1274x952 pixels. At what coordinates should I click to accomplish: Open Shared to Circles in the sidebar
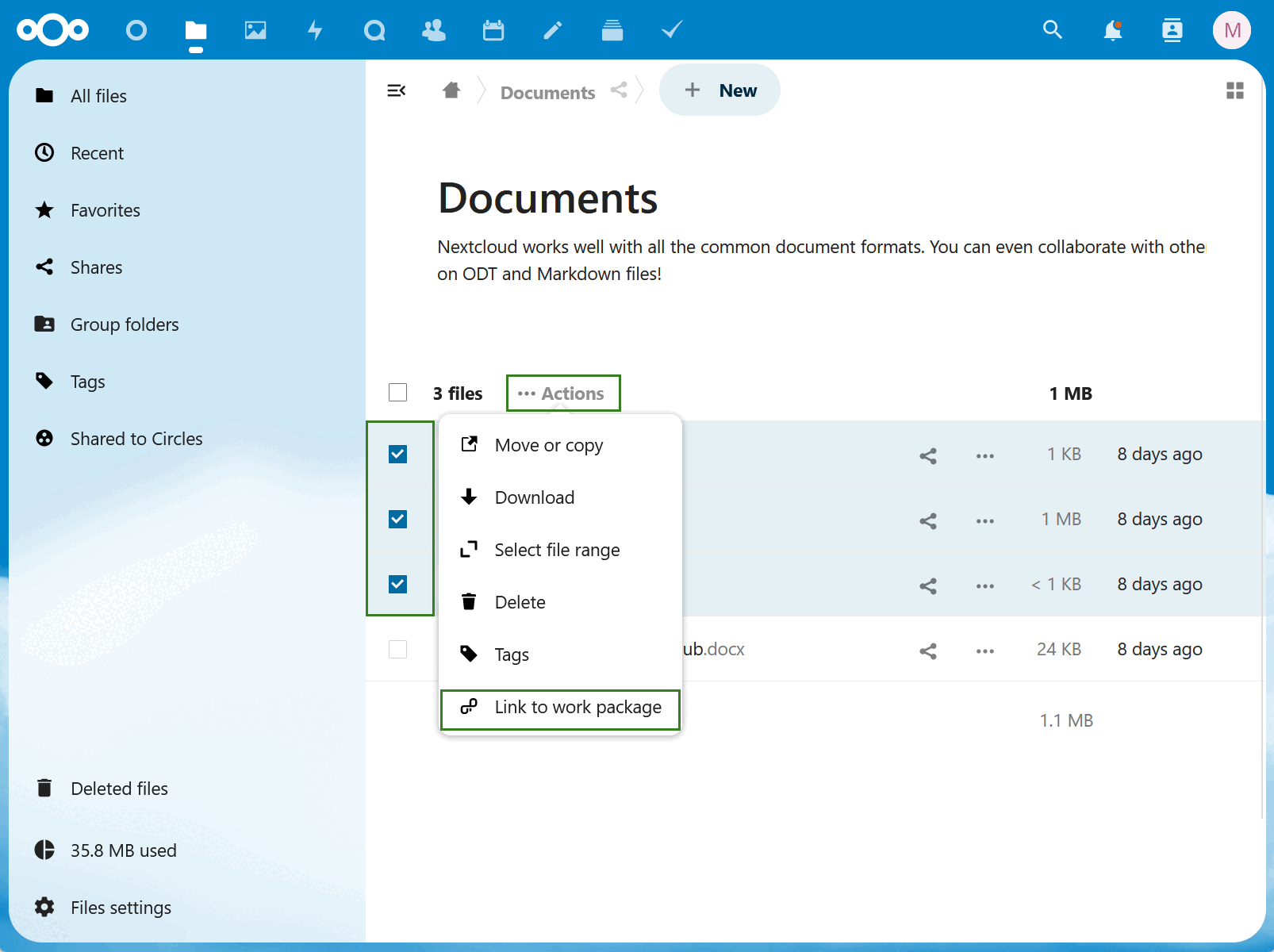tap(136, 438)
